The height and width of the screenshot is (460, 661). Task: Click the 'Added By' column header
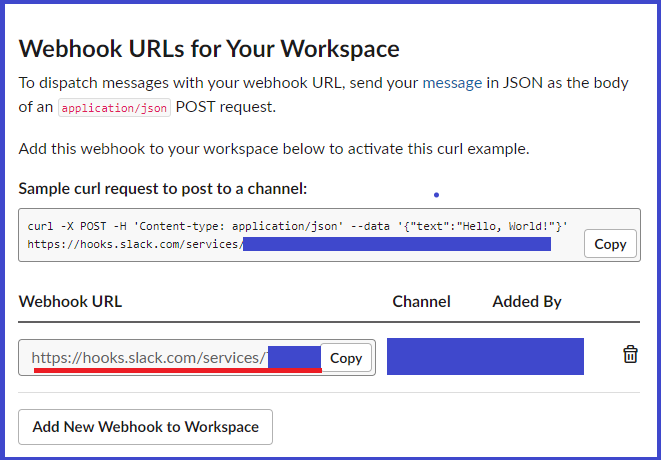pos(527,301)
